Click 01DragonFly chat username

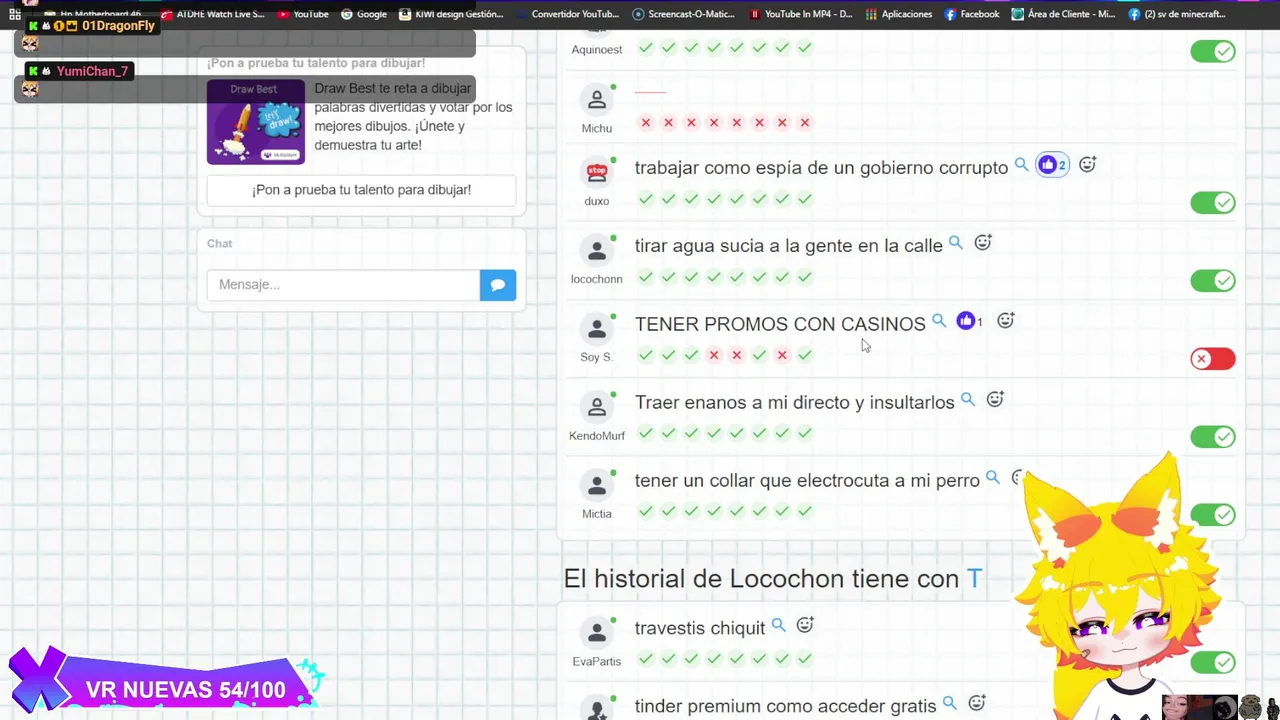click(x=118, y=25)
